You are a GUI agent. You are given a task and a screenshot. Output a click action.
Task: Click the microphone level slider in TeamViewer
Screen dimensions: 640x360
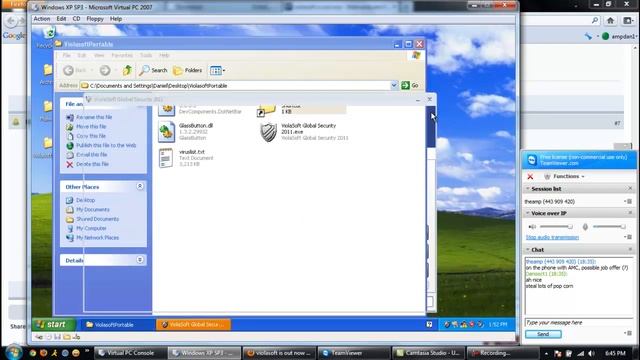pyautogui.click(x=609, y=227)
